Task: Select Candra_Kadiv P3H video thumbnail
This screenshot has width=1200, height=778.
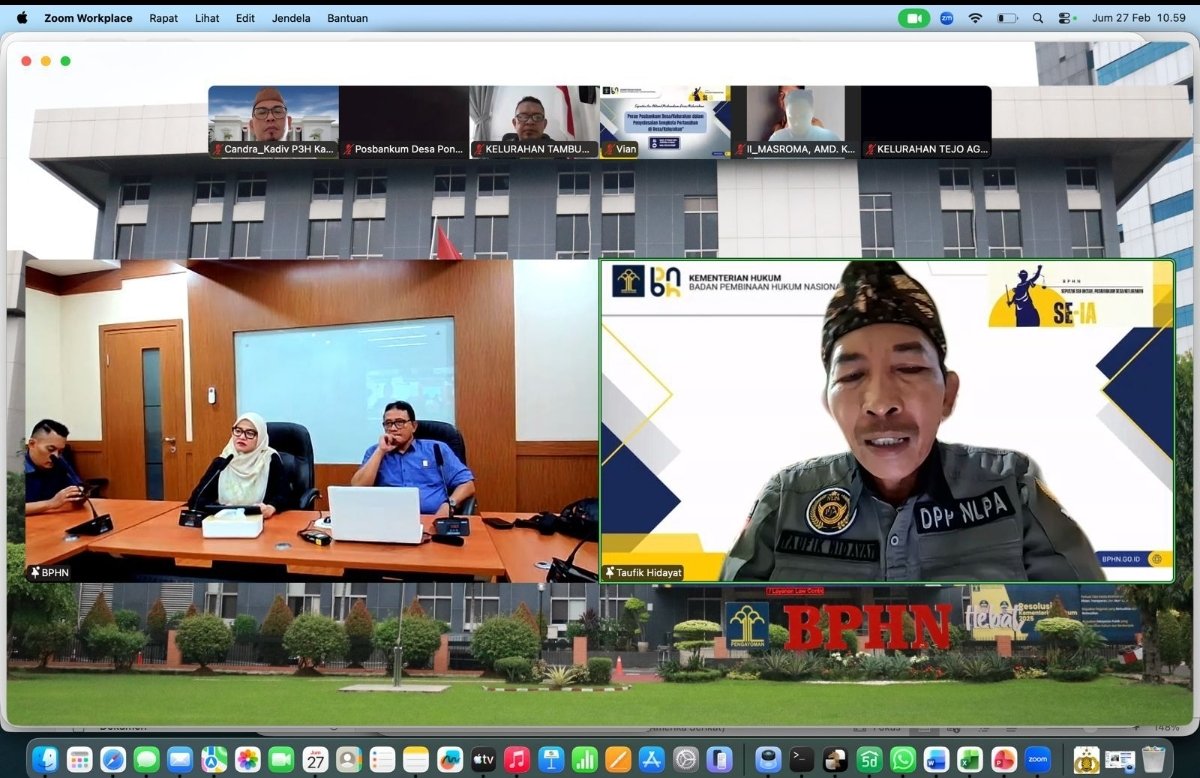Action: click(x=273, y=122)
